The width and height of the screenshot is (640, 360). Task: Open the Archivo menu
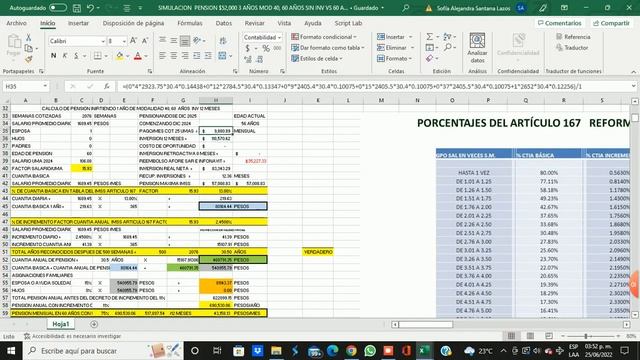(16, 23)
